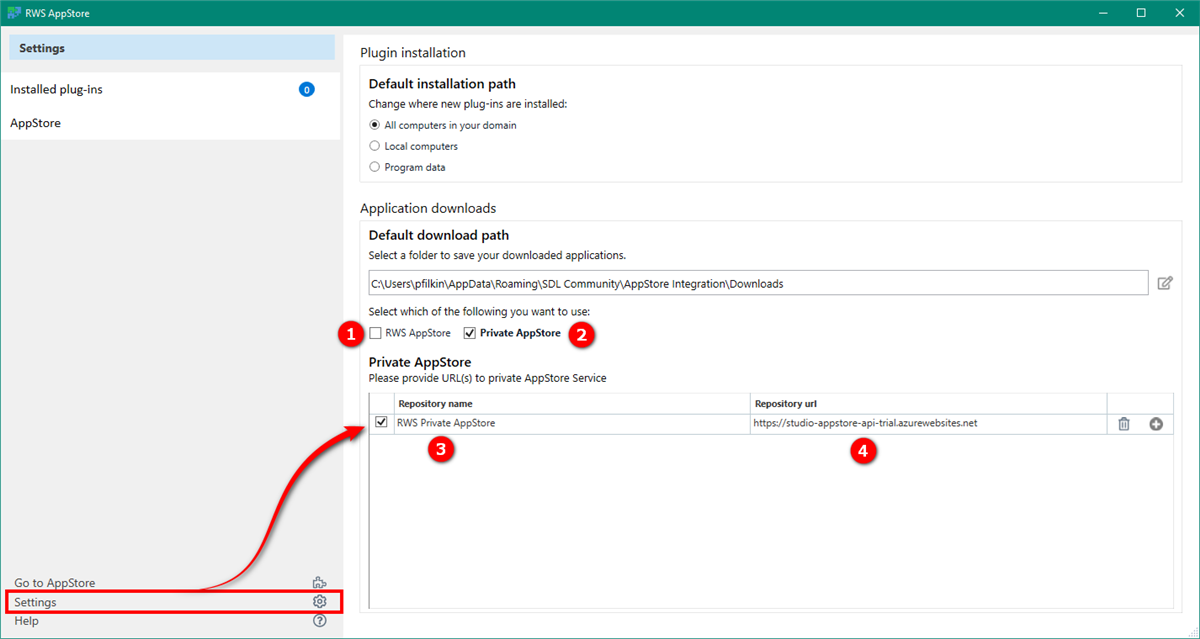Open AppStore in the sidebar
The image size is (1200, 639).
tap(170, 123)
